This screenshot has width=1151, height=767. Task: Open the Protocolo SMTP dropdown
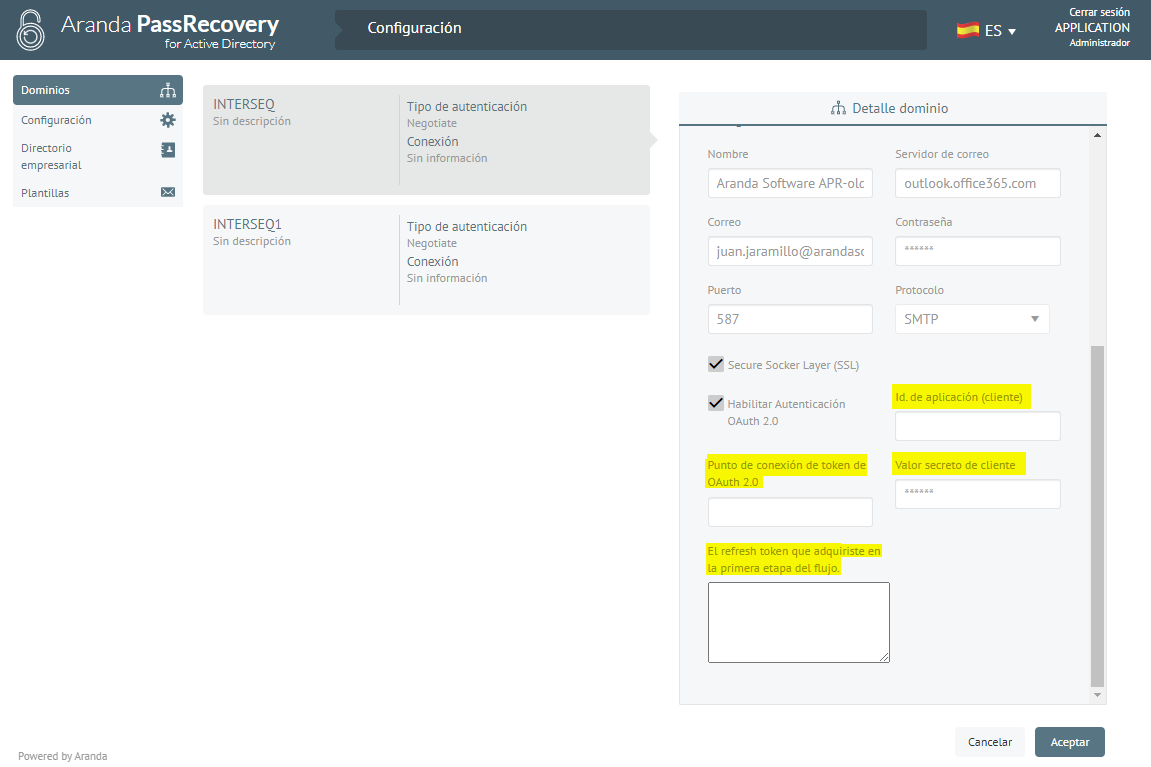[x=972, y=319]
